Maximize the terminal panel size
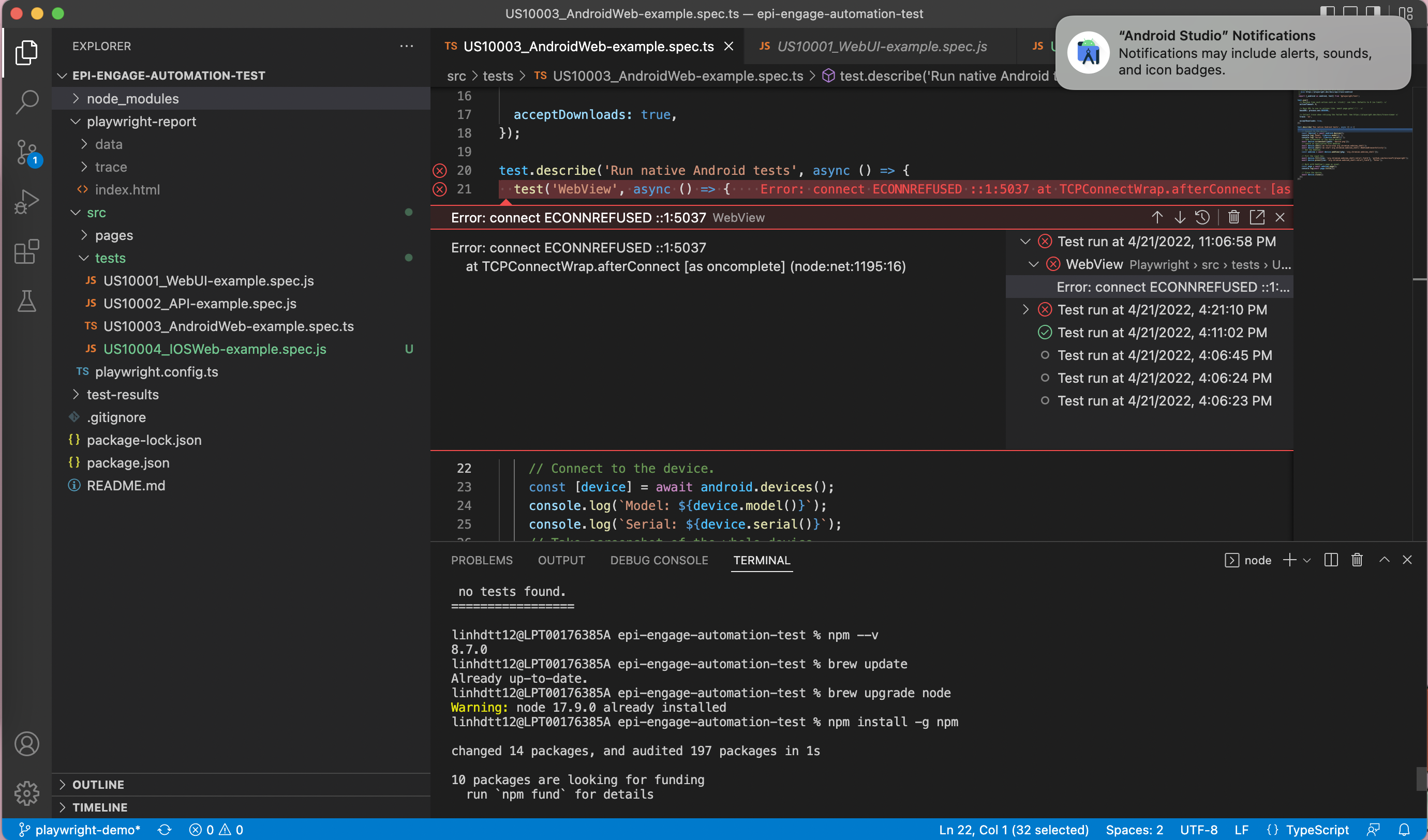The width and height of the screenshot is (1428, 840). pyautogui.click(x=1385, y=560)
